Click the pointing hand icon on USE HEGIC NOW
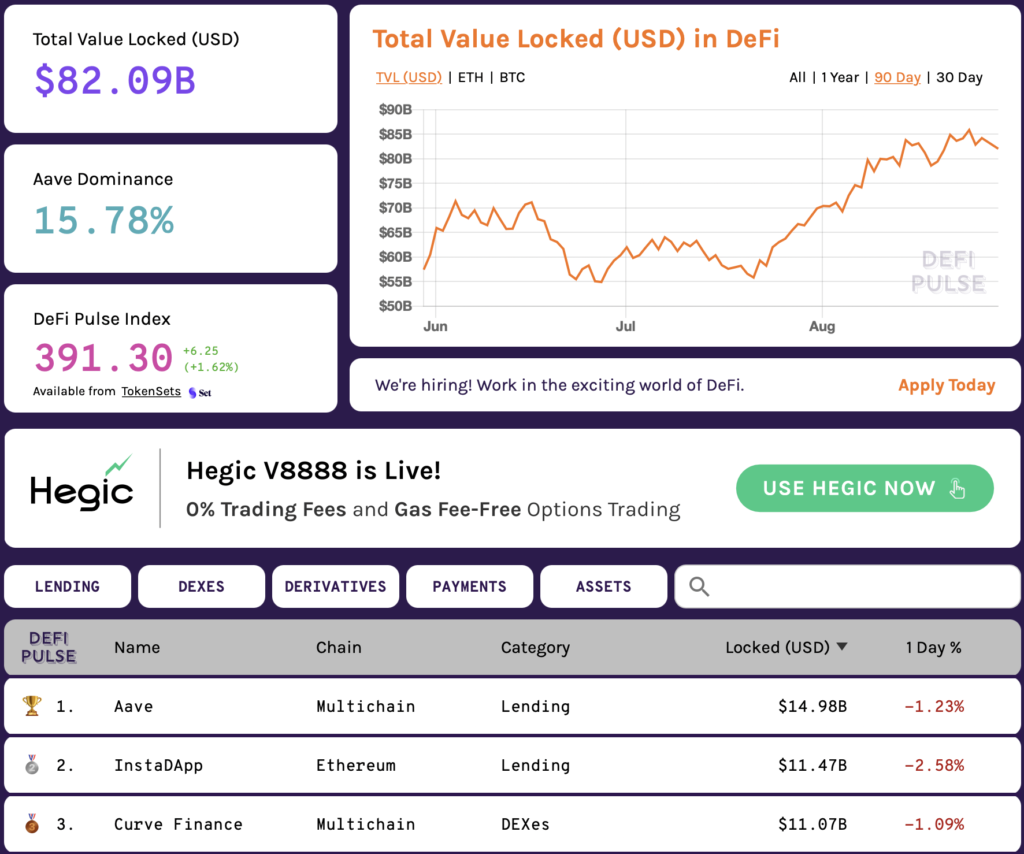 pyautogui.click(x=957, y=488)
